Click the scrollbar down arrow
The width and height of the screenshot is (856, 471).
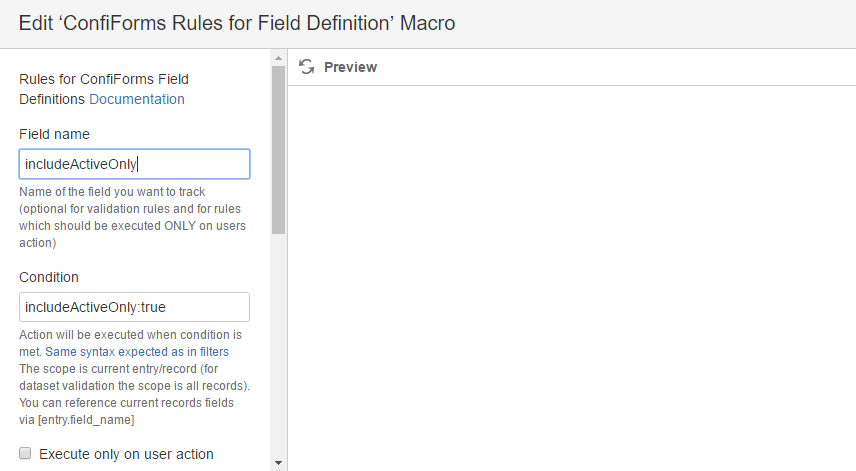(278, 462)
